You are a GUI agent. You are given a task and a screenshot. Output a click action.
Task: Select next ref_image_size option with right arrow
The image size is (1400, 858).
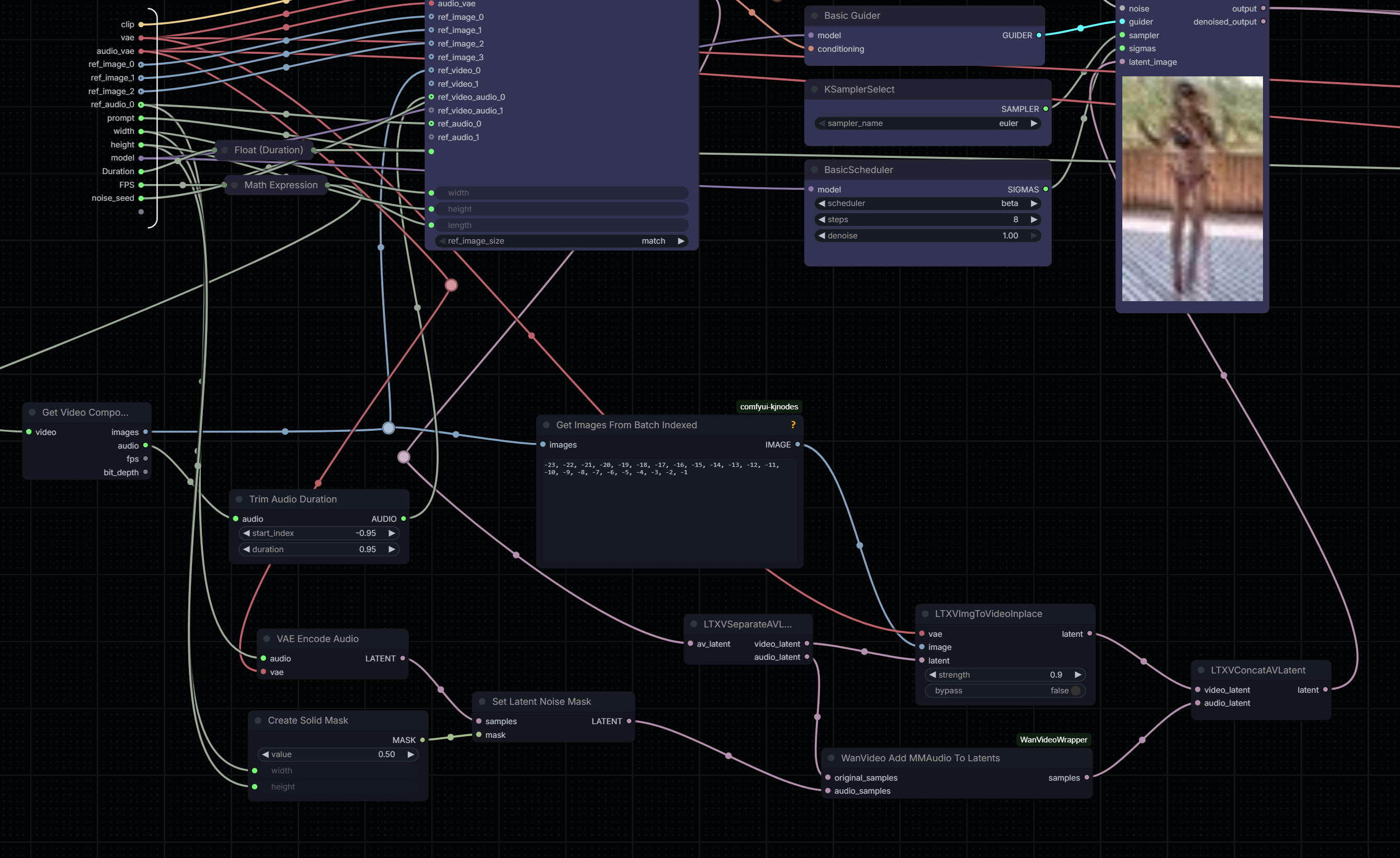tap(681, 241)
